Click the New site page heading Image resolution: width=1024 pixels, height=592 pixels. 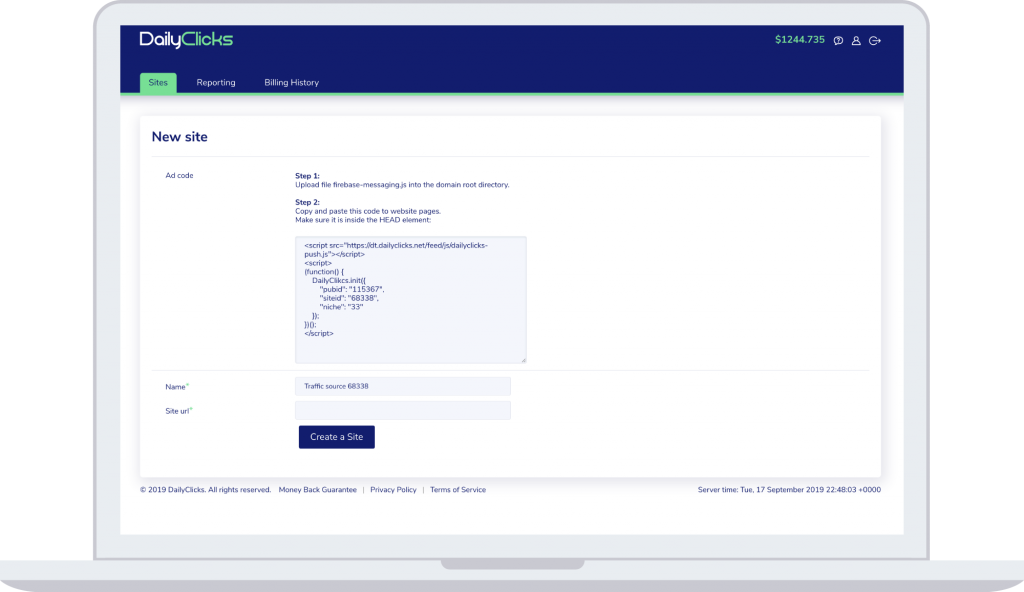179,136
